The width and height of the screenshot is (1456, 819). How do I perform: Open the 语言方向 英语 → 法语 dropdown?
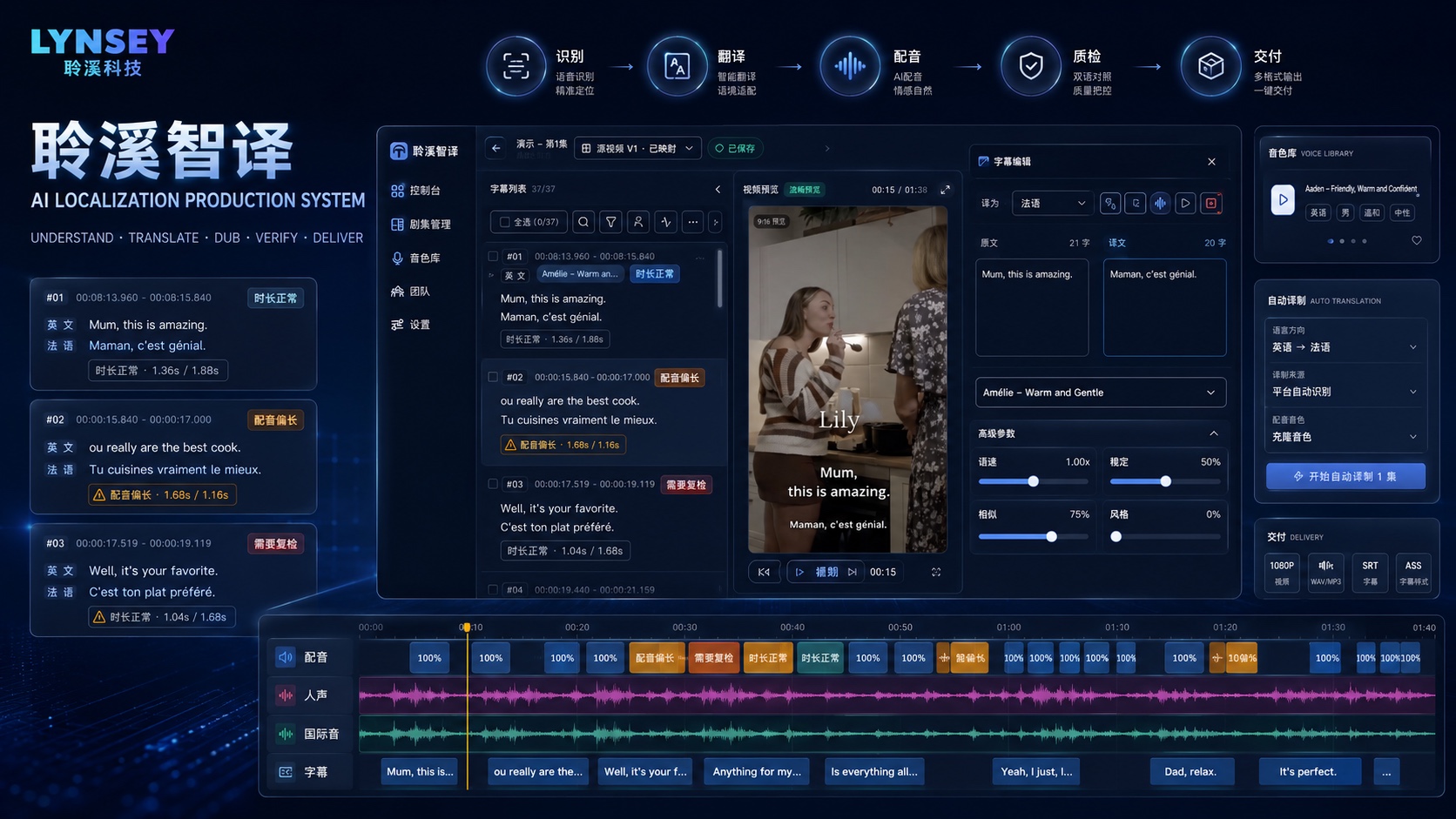point(1345,339)
